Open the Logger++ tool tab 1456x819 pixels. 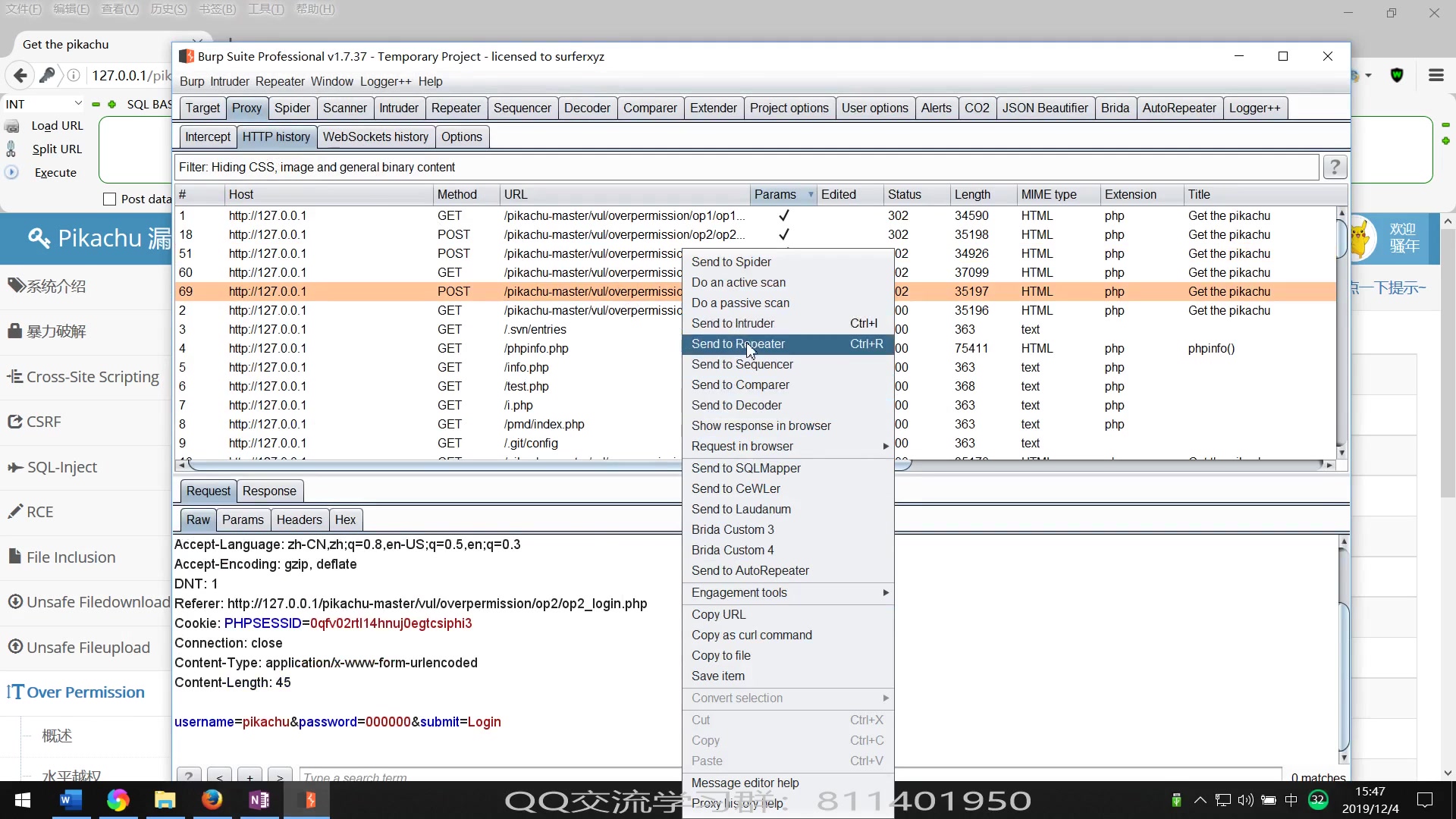click(x=1254, y=108)
